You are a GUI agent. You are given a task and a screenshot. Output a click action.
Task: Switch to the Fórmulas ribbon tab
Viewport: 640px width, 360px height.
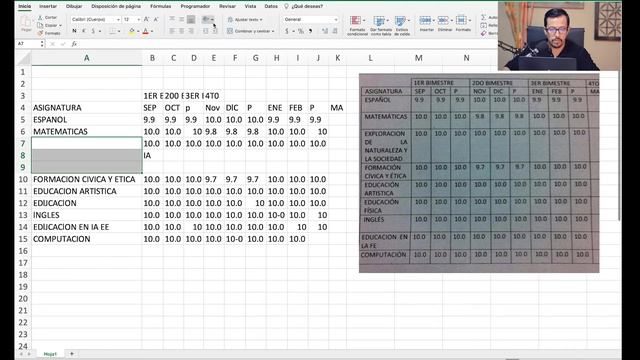click(160, 6)
